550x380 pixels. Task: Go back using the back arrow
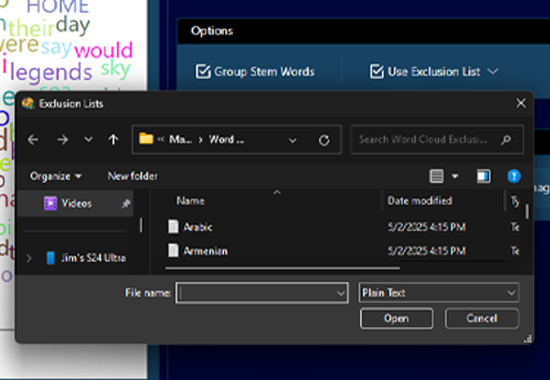tap(33, 140)
